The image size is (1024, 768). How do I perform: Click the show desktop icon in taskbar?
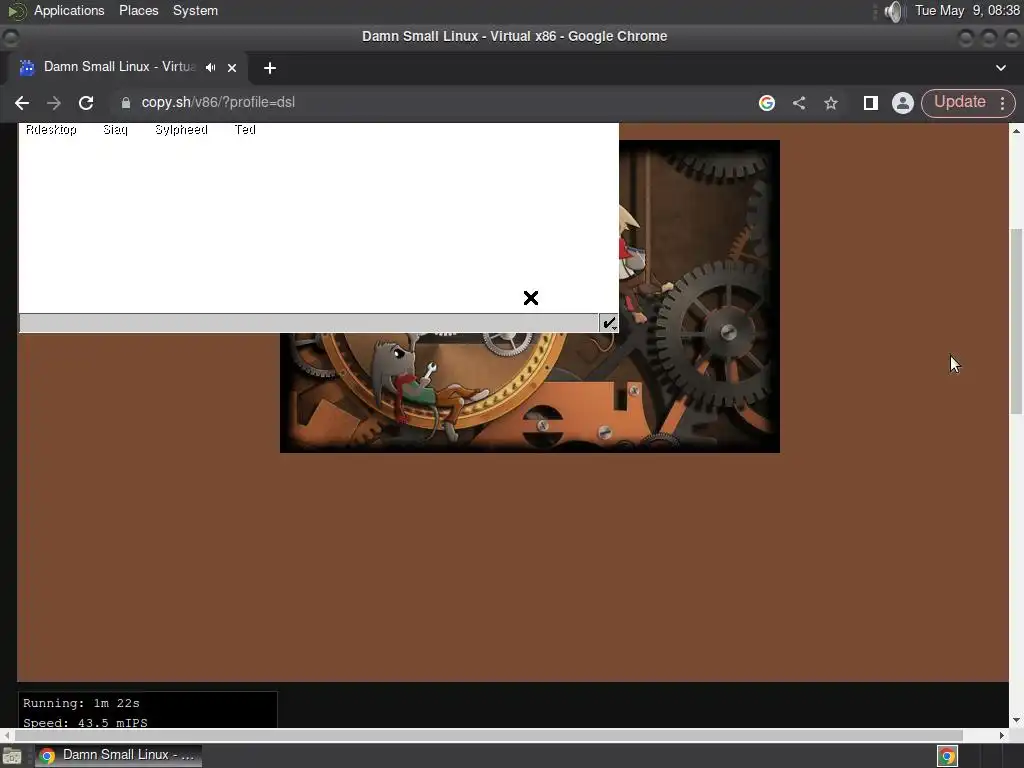pos(11,756)
